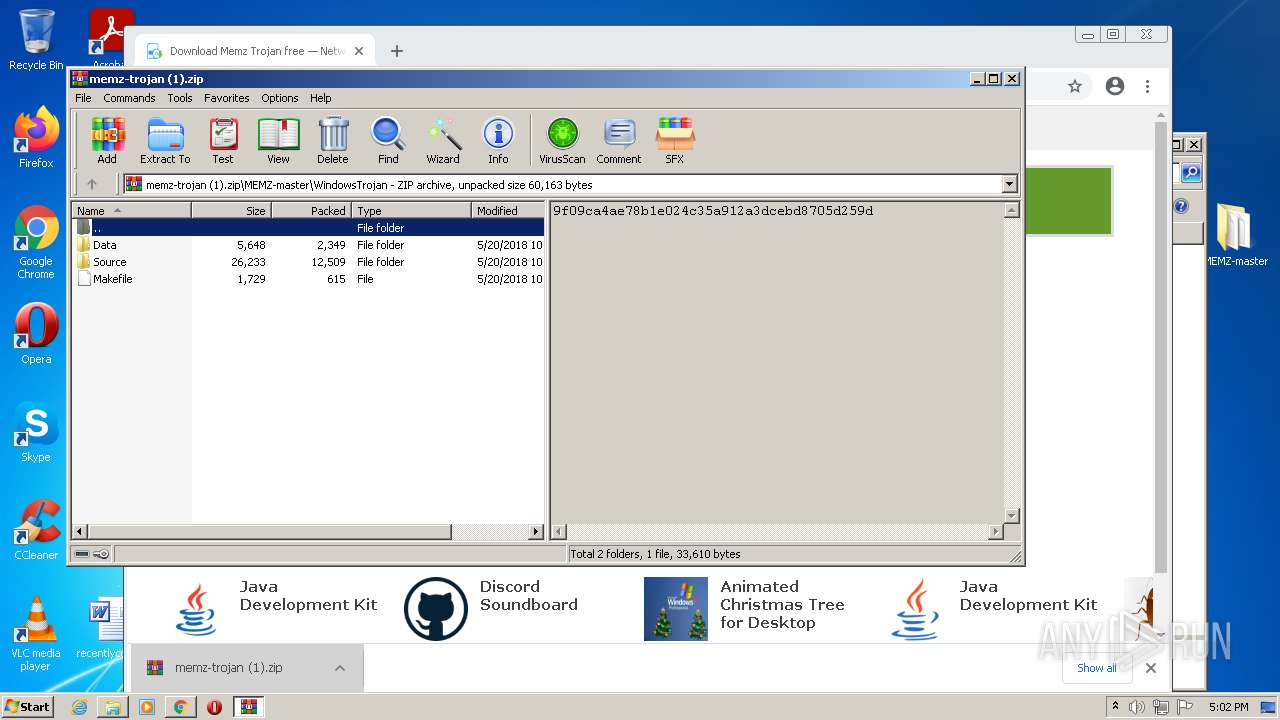Screen dimensions: 1280x720
Task: Select the Data folder row
Action: pos(308,245)
